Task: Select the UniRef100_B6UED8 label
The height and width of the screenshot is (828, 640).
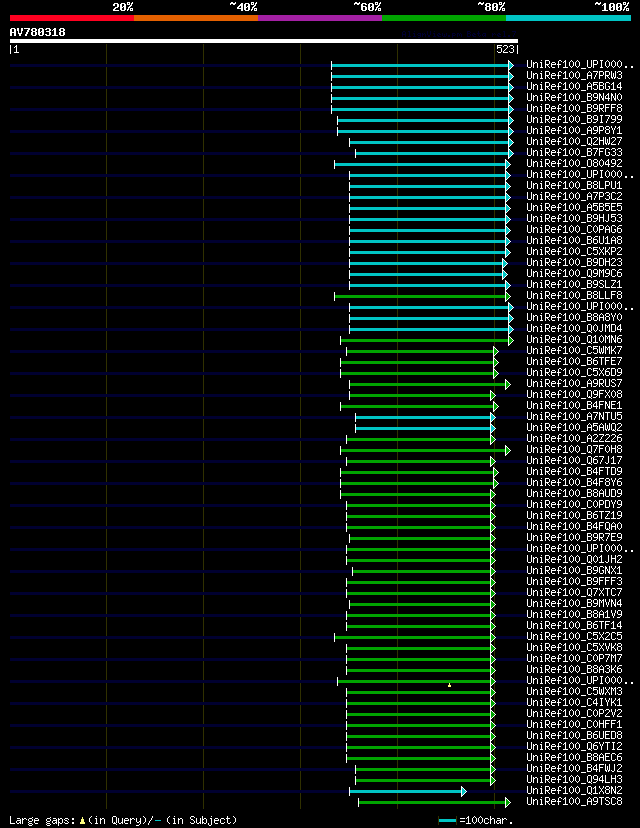Action: (574, 736)
